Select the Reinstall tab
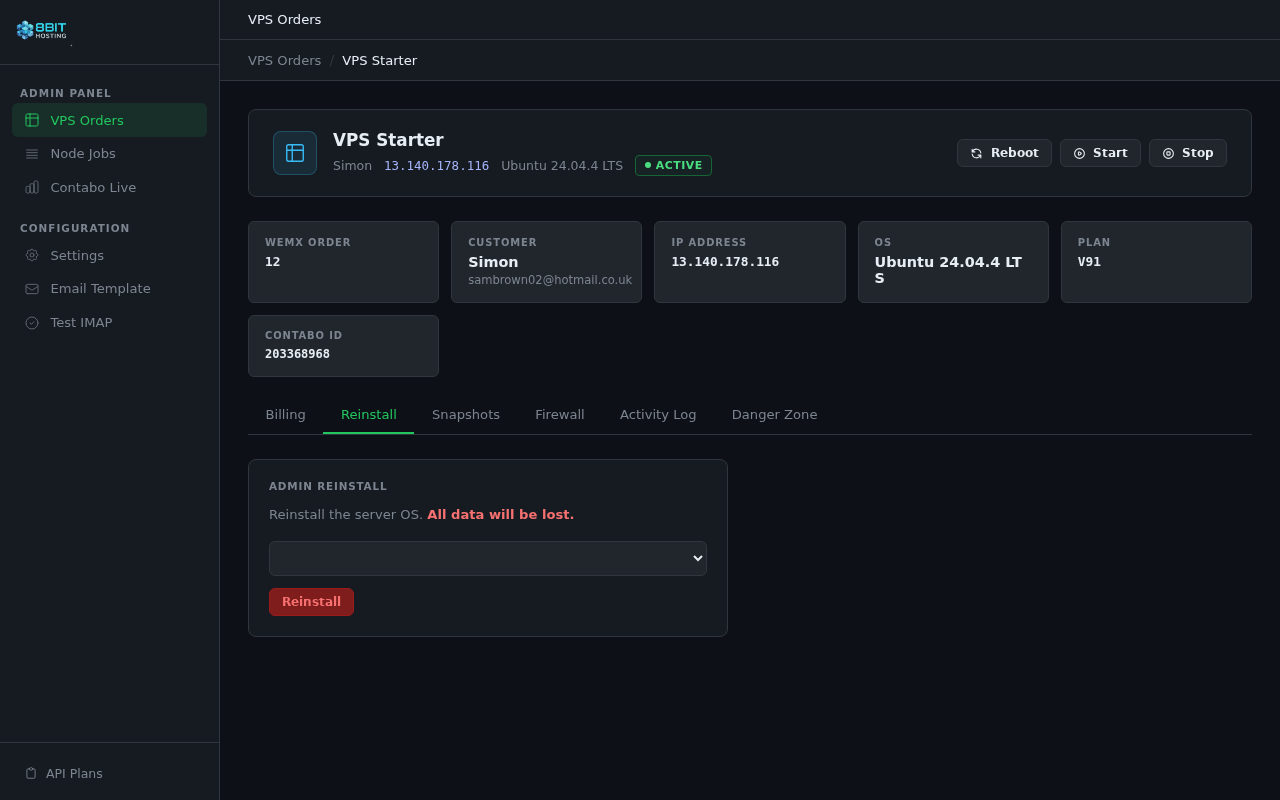The image size is (1280, 800). 368,414
